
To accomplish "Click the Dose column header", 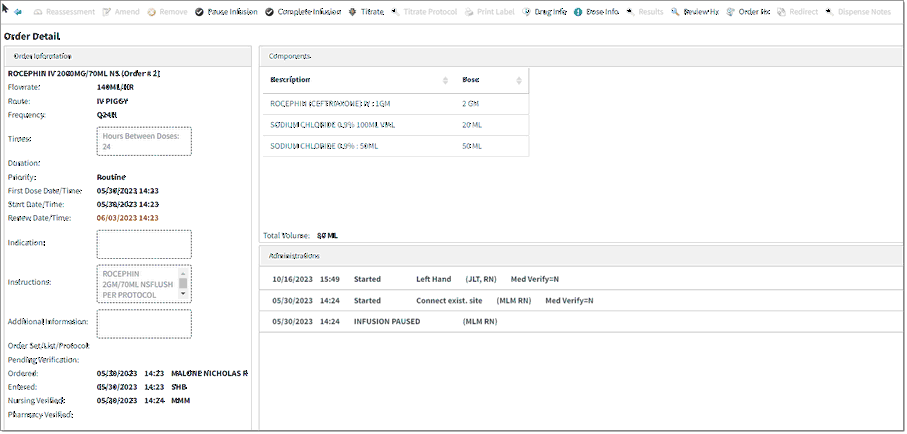I will 470,80.
